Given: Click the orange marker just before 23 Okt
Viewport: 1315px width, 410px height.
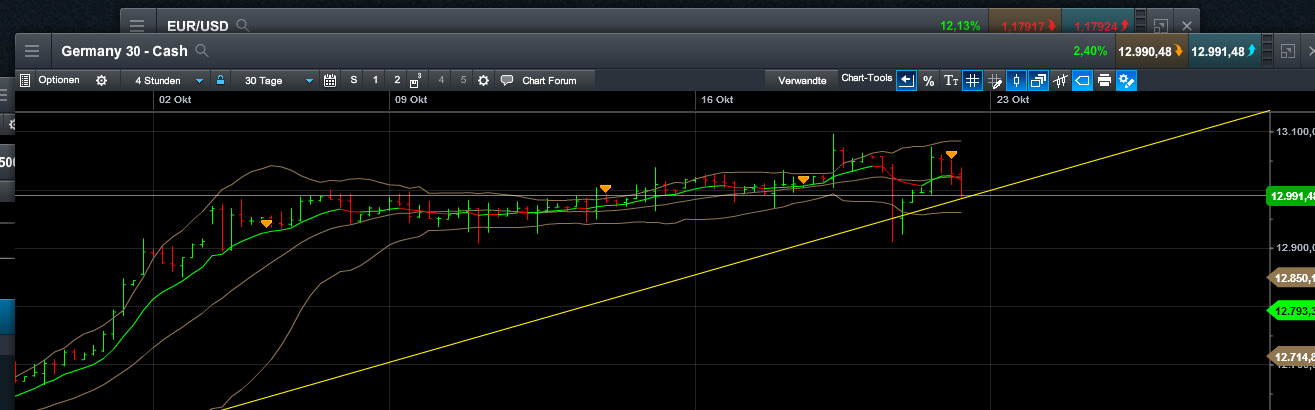Looking at the screenshot, I should 952,154.
